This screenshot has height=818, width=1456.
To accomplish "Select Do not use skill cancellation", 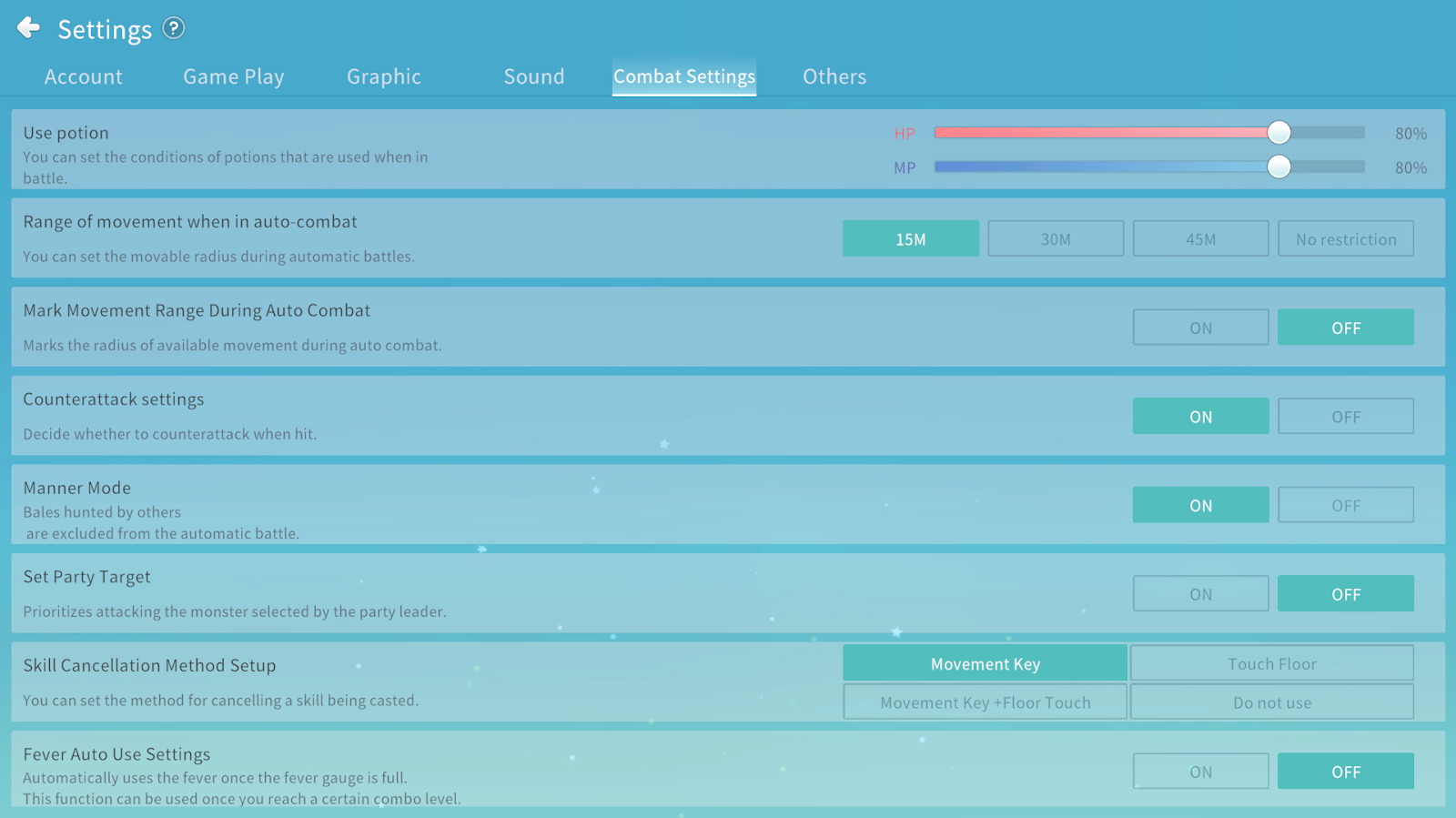I will (1271, 702).
